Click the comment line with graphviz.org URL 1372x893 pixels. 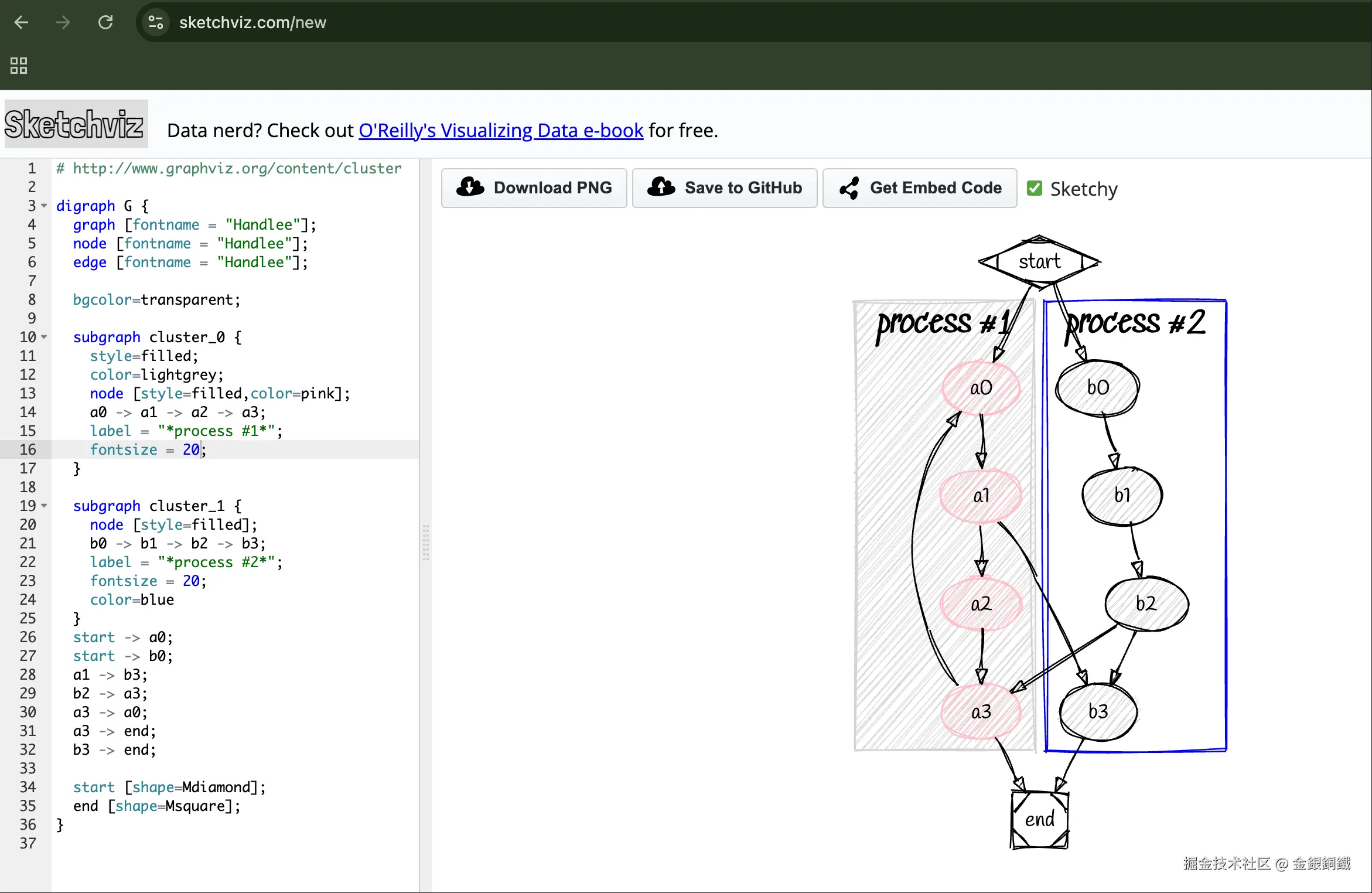click(229, 168)
